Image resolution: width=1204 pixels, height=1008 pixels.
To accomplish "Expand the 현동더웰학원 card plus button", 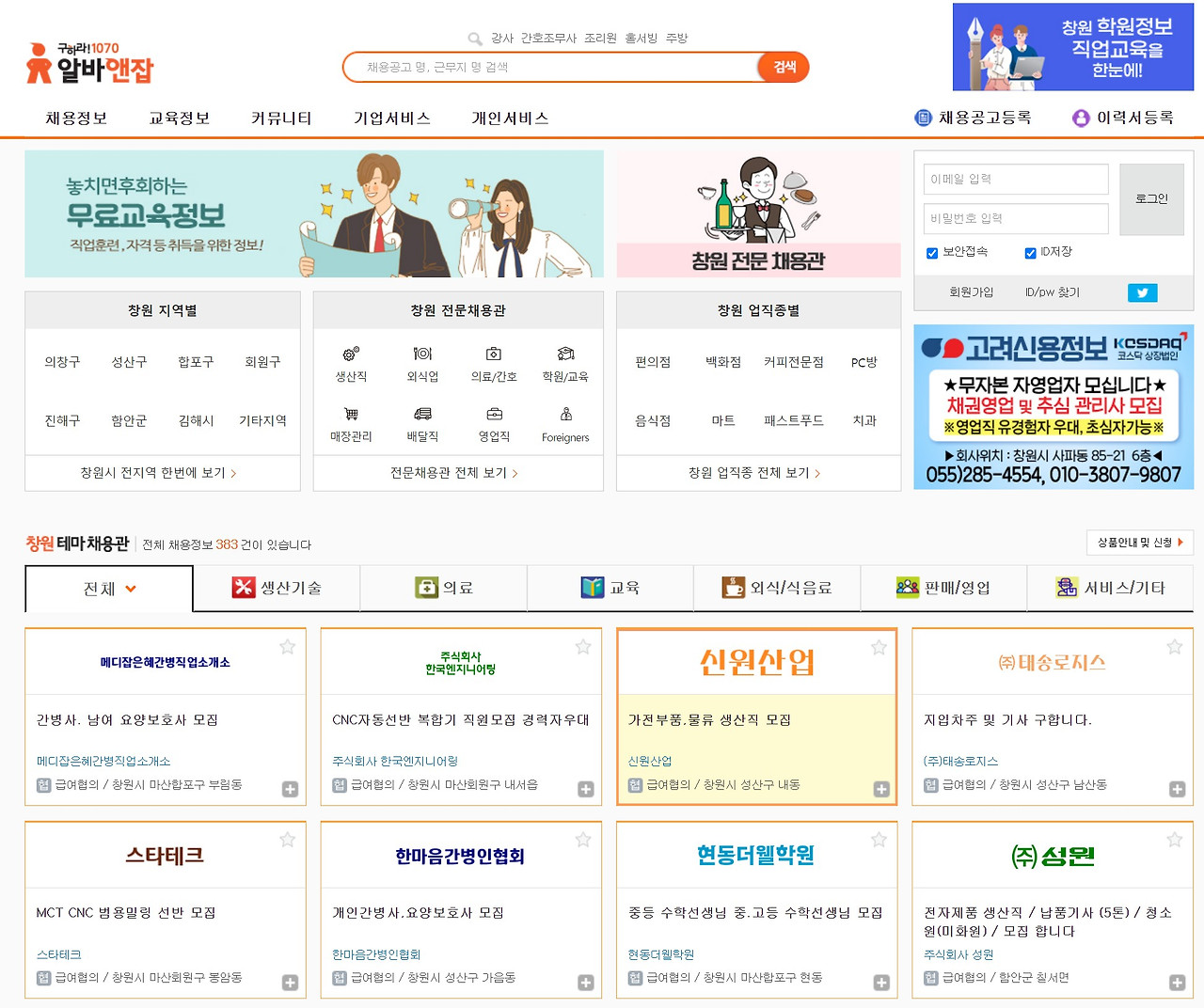I will (x=881, y=983).
